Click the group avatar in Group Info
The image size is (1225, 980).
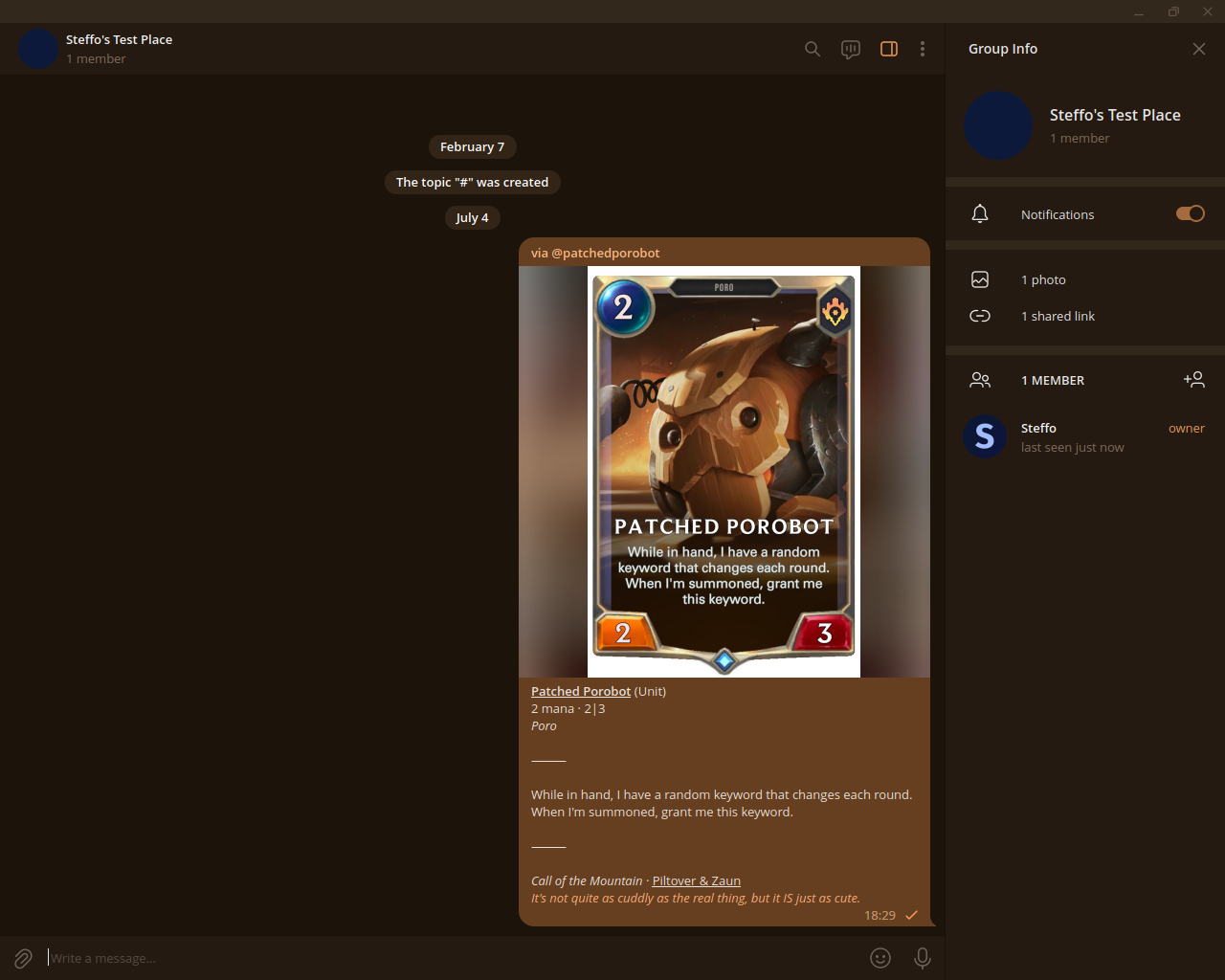pyautogui.click(x=998, y=125)
